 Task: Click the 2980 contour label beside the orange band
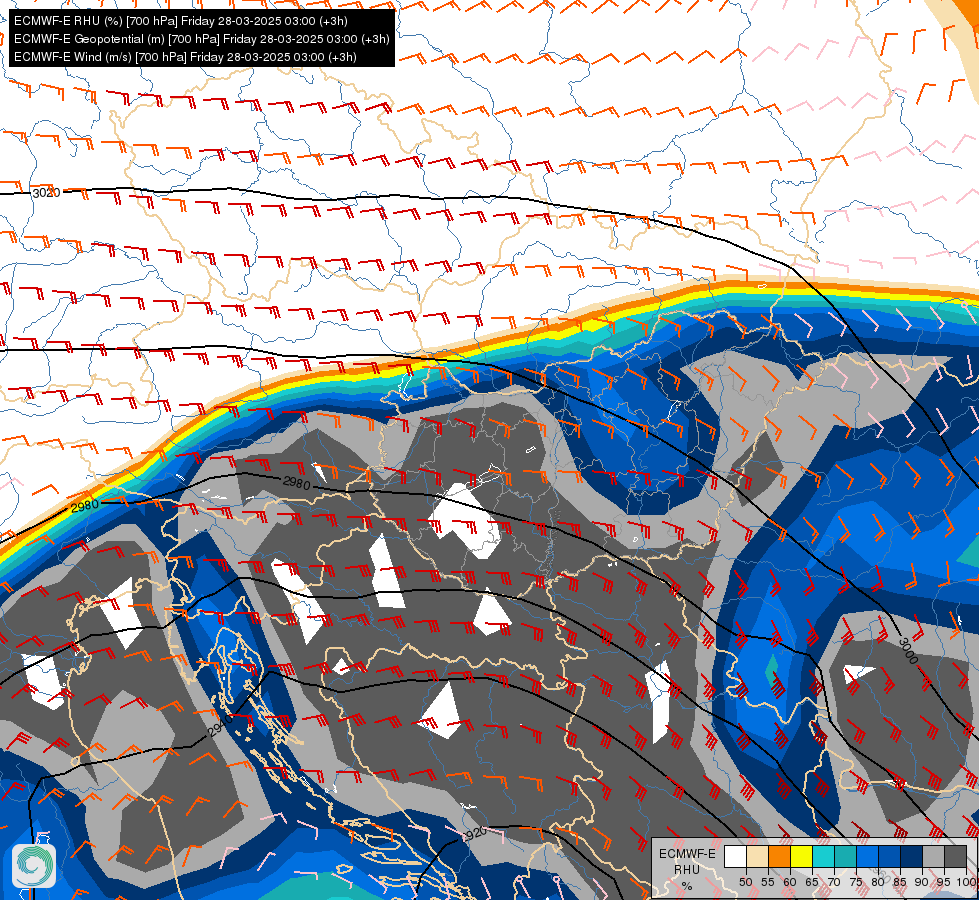click(85, 506)
